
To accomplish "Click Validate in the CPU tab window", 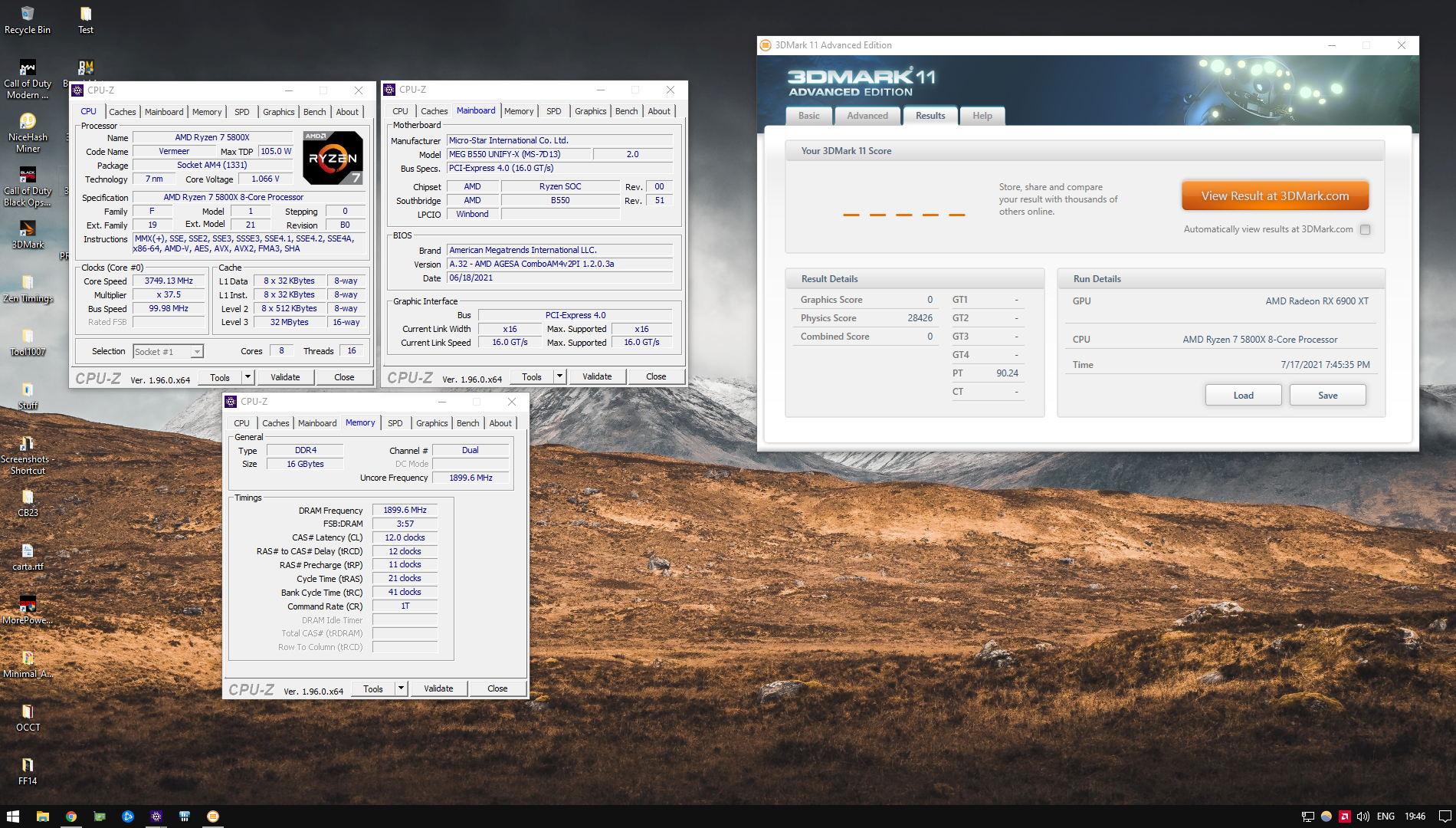I will pos(285,377).
